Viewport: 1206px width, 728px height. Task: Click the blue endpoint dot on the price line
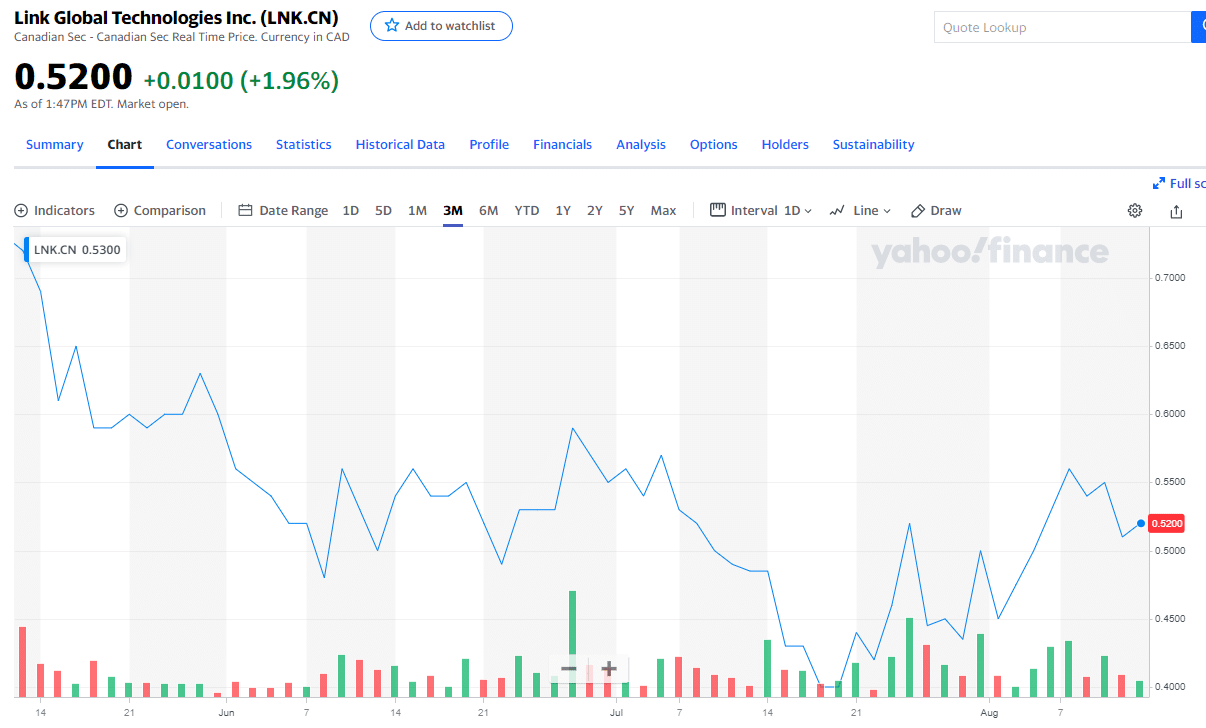tap(1141, 523)
